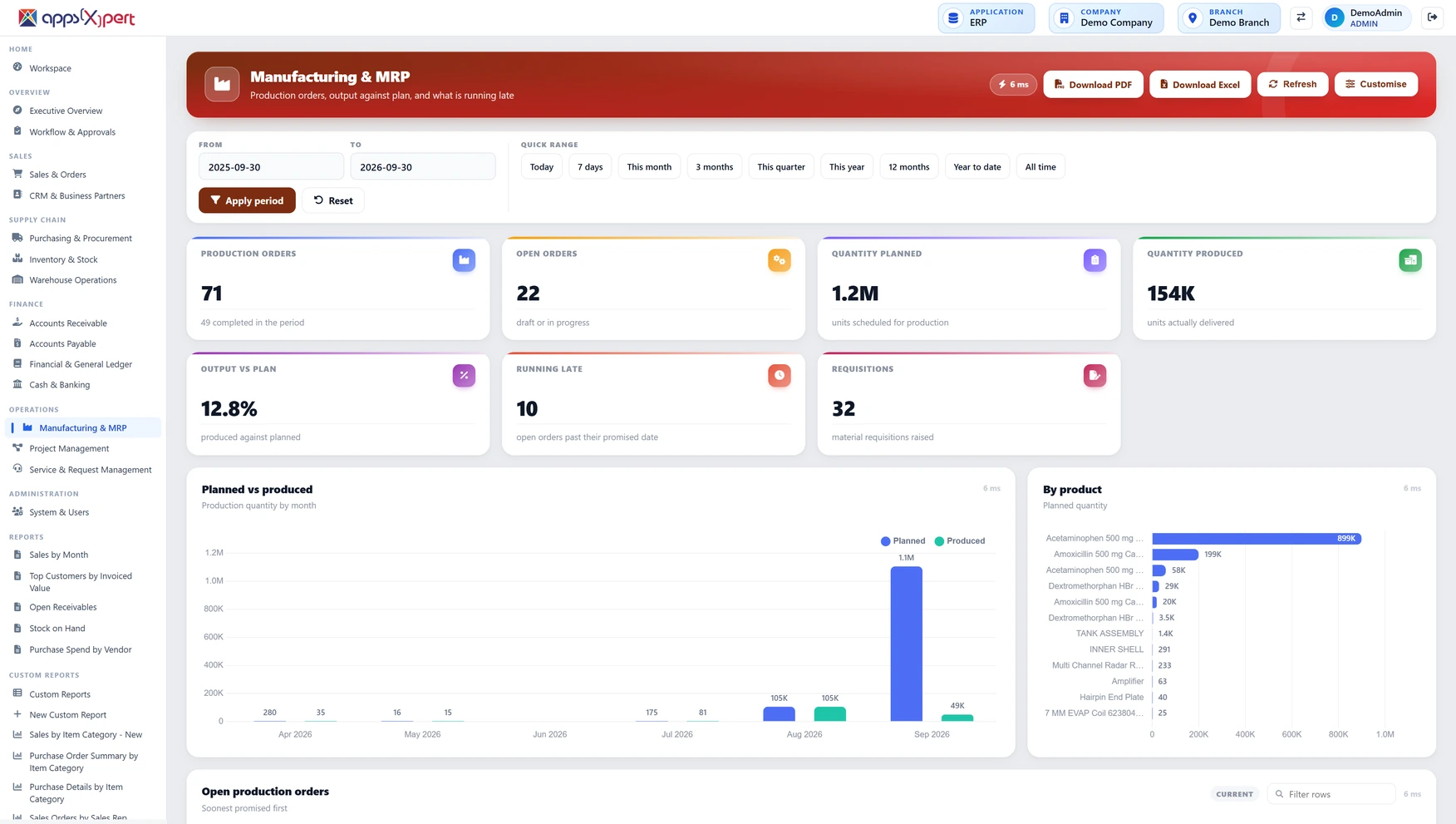Open Executive Overview in sidebar

point(66,111)
